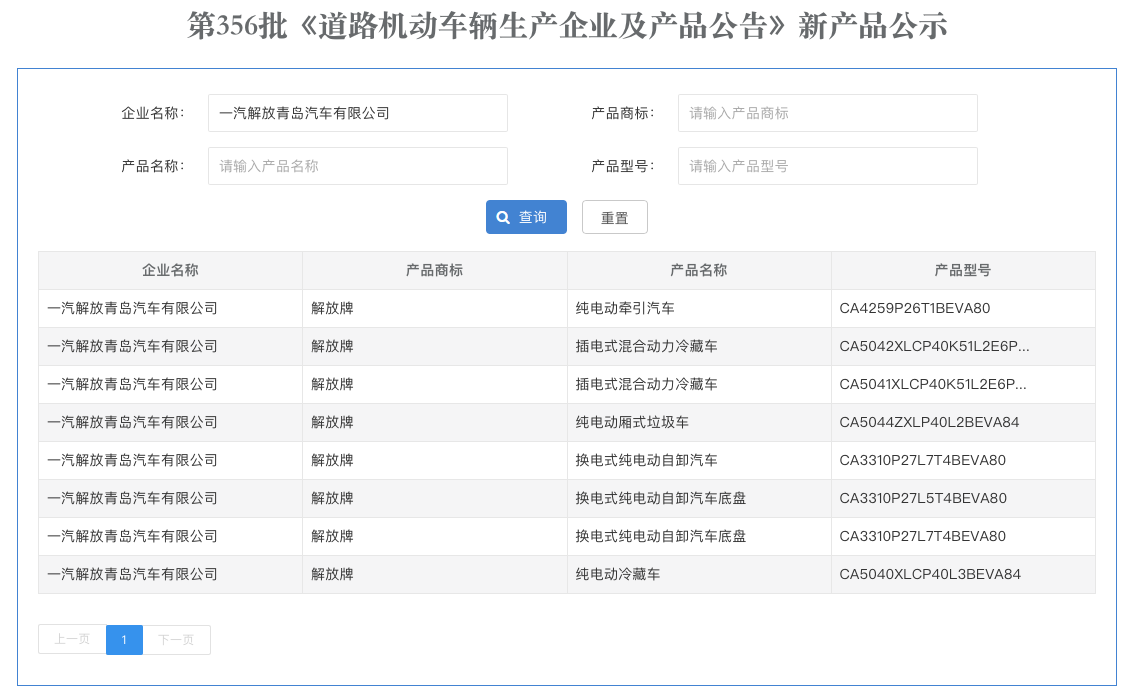Click 解放牌 in the CA5044ZXLP40L2BEVA84 row
This screenshot has width=1128, height=697.
(332, 423)
